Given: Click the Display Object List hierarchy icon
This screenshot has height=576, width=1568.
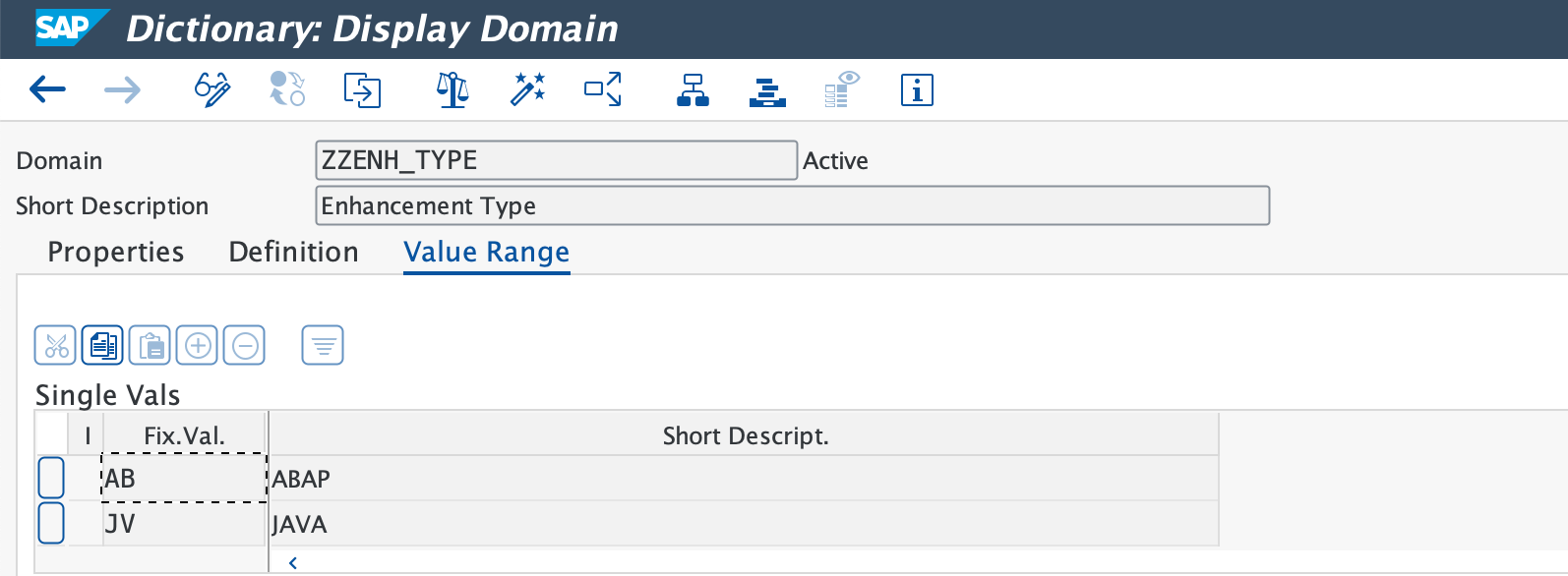Looking at the screenshot, I should tap(693, 90).
